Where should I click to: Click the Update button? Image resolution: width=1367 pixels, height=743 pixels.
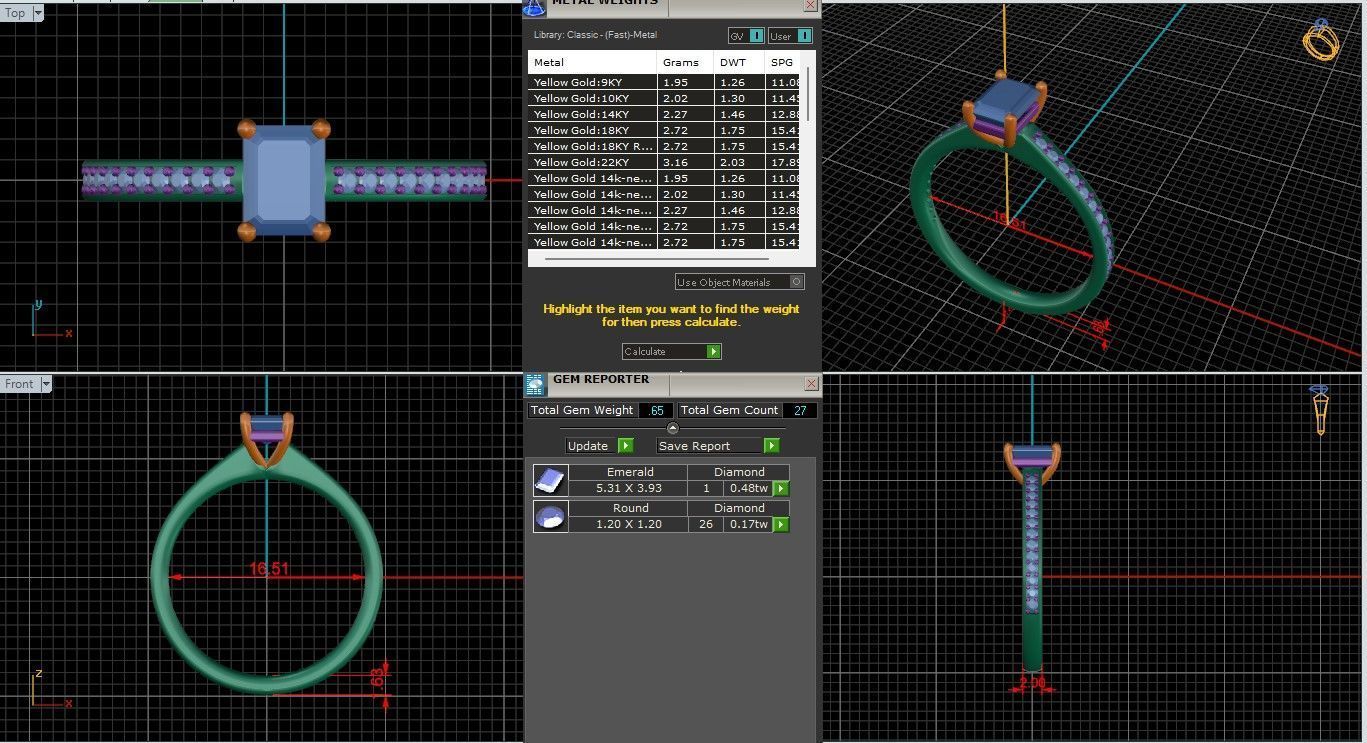[x=590, y=446]
